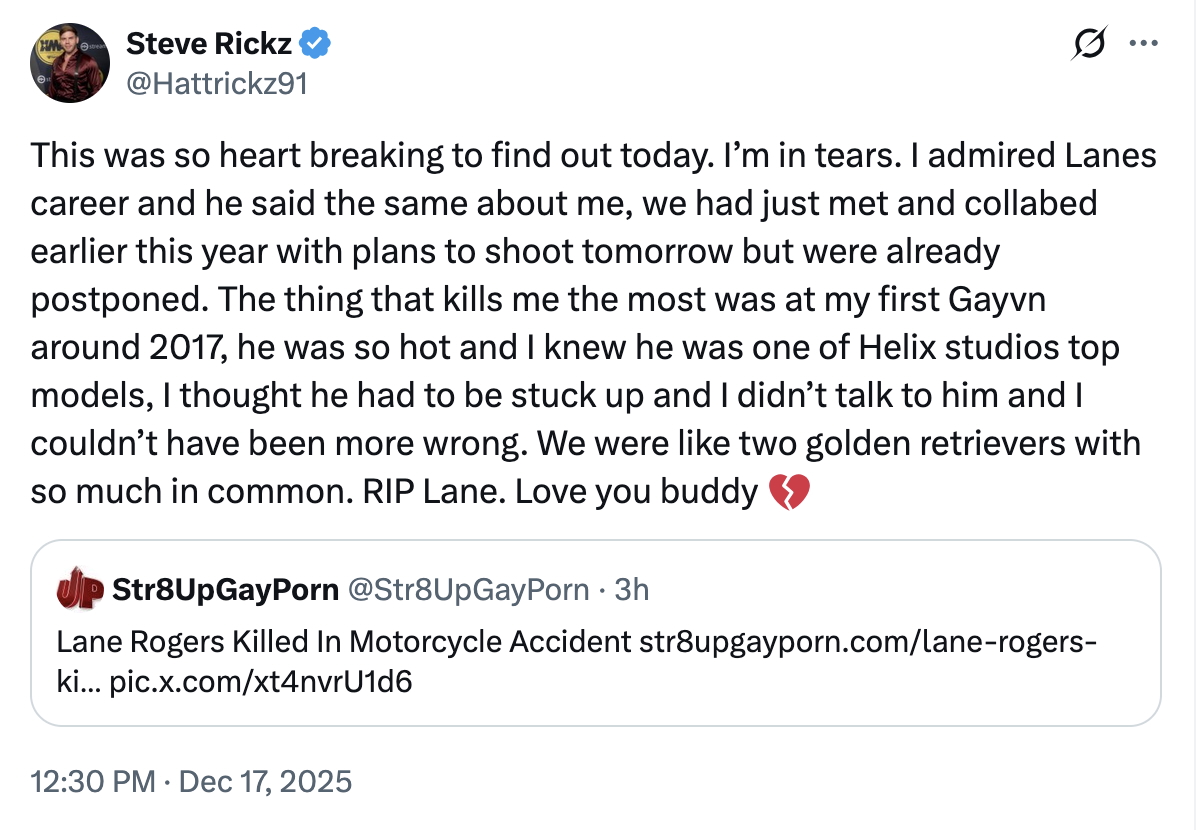Click the quoted post's 3h timestamp
This screenshot has height=830, width=1200.
(632, 590)
